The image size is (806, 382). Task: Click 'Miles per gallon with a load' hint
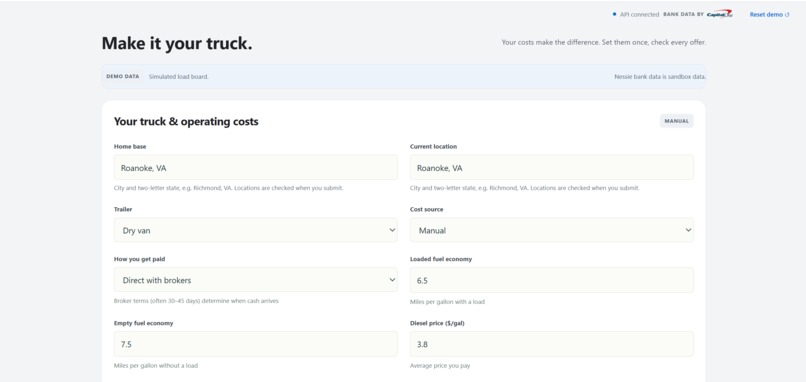coord(447,302)
